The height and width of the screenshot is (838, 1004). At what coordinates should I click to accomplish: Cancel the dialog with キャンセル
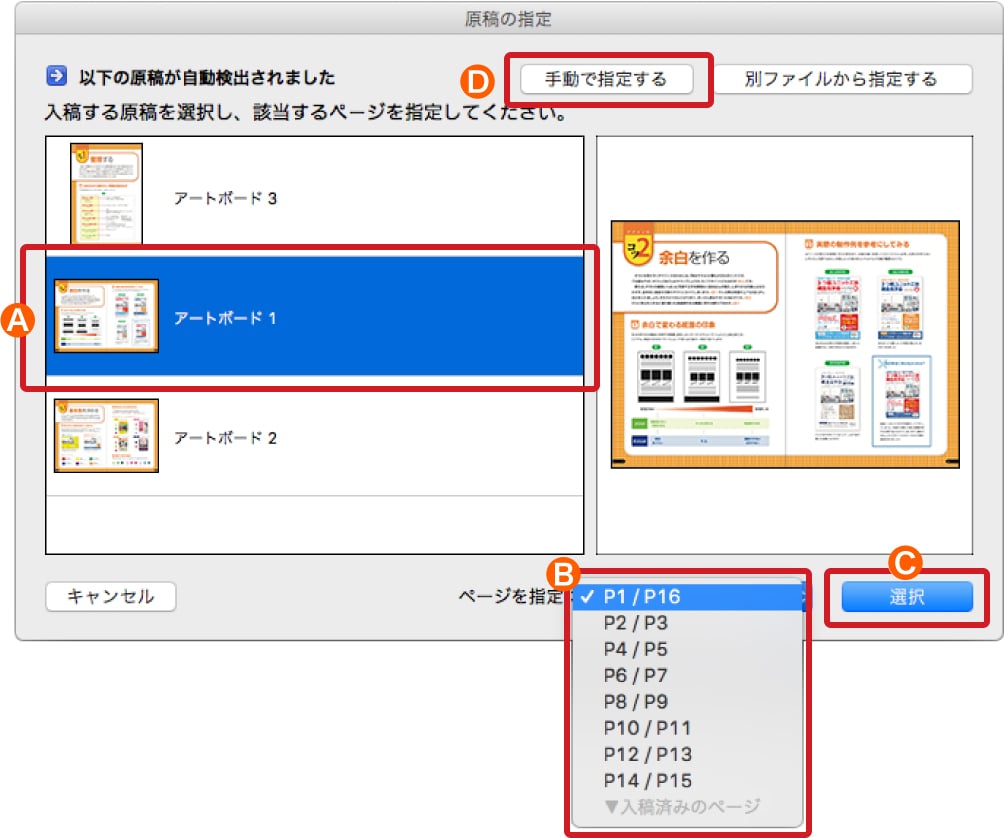pyautogui.click(x=111, y=597)
